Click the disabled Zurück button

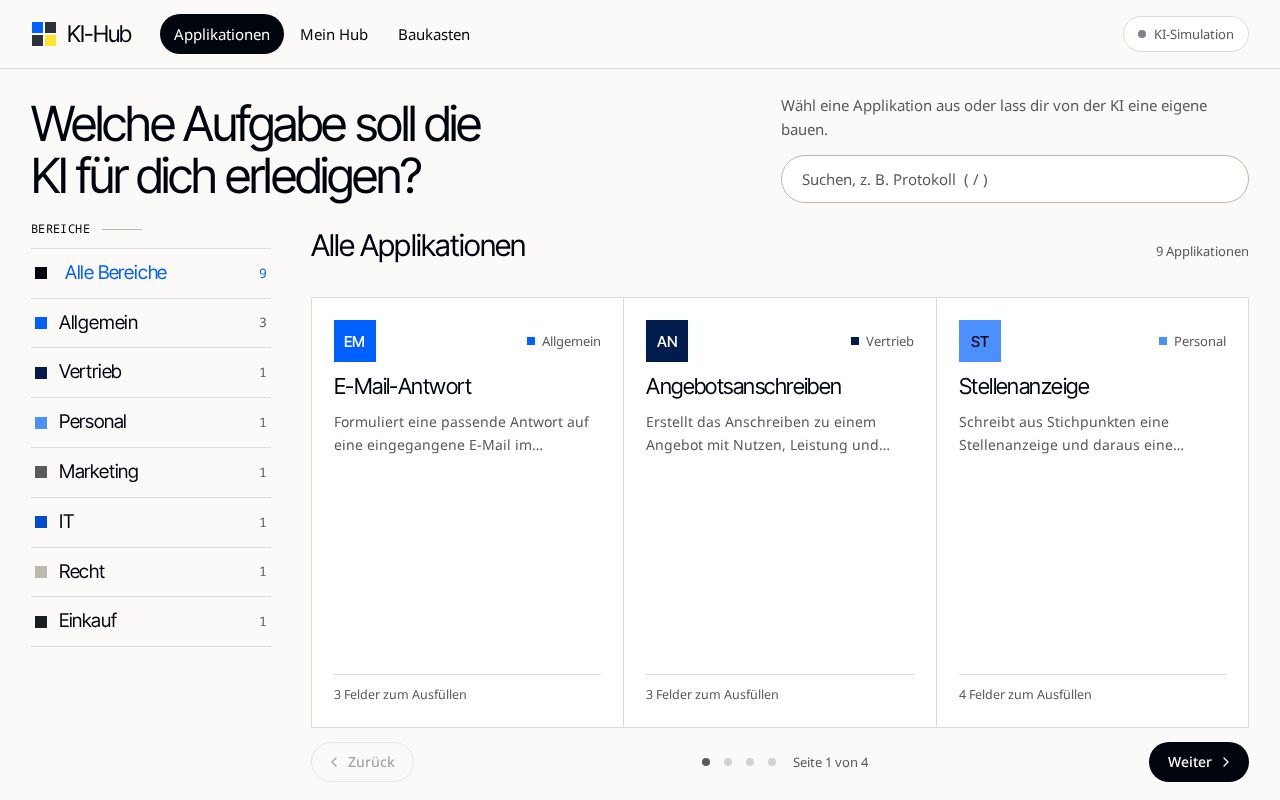pyautogui.click(x=362, y=762)
